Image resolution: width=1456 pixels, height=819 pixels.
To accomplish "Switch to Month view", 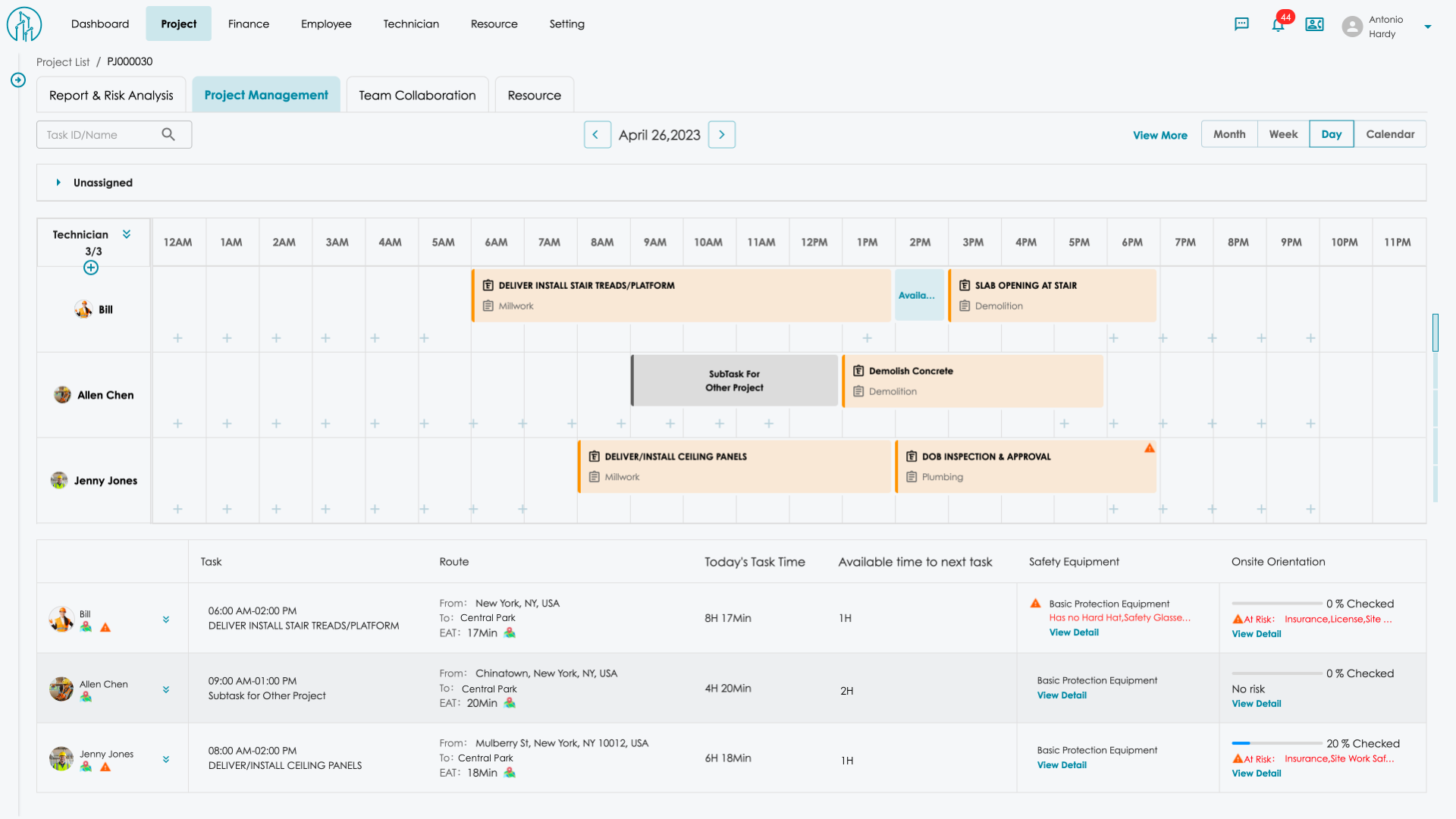I will 1228,134.
